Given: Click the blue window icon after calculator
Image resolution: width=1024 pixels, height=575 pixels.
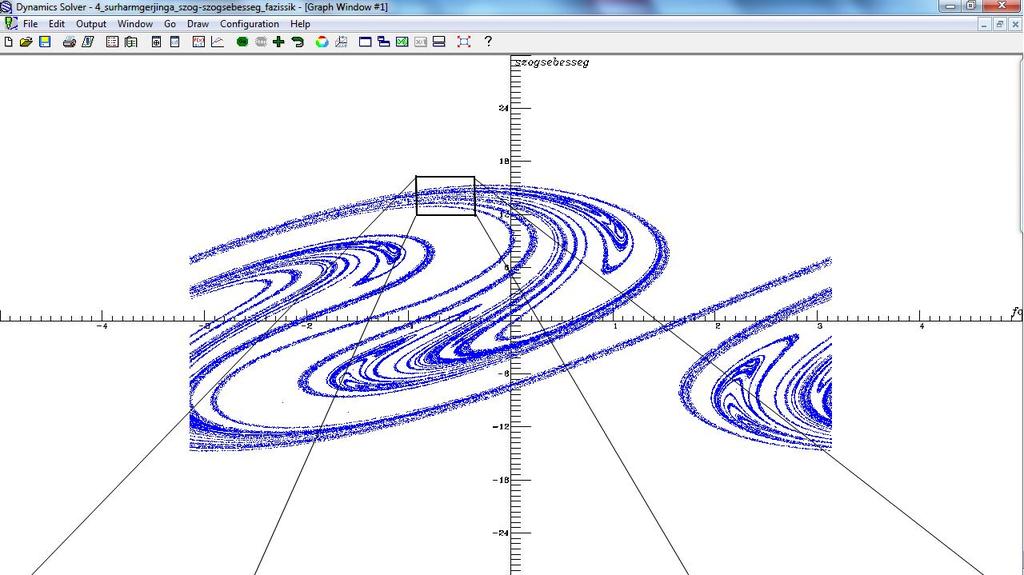Looking at the screenshot, I should pyautogui.click(x=174, y=42).
